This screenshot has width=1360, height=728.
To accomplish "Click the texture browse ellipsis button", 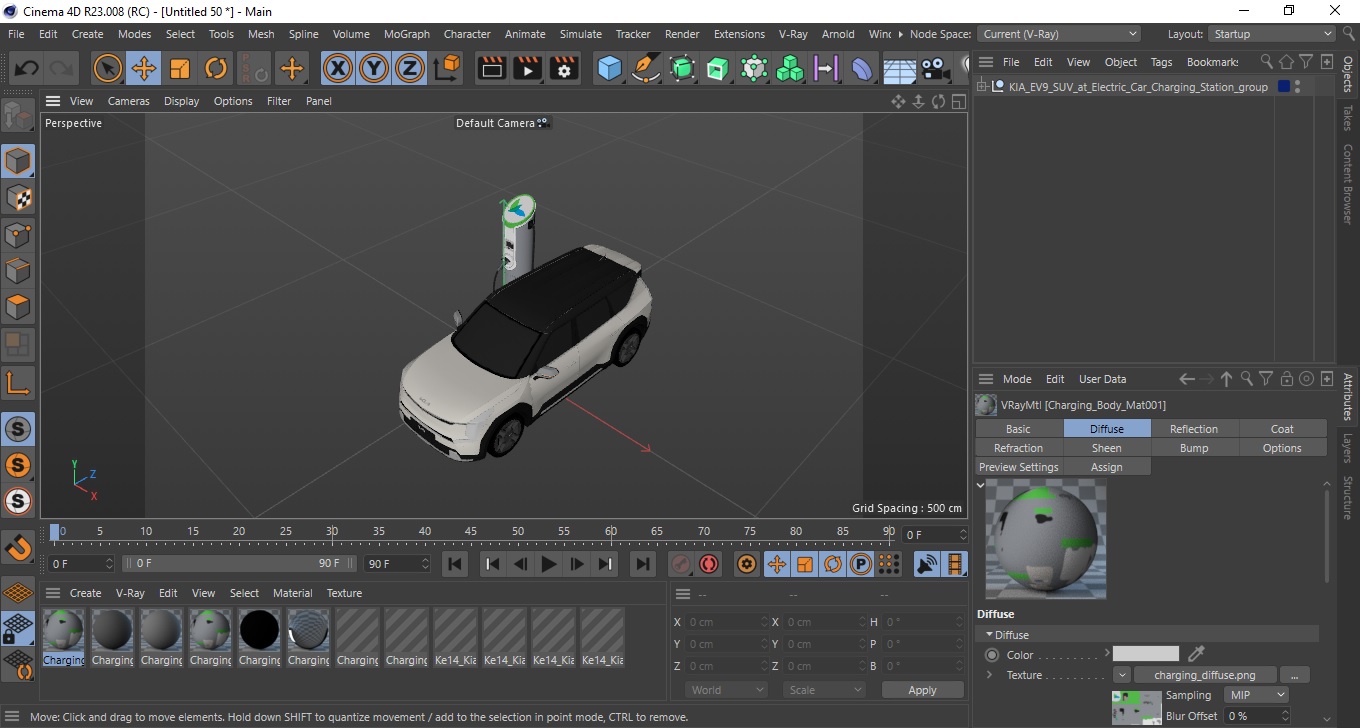I will pyautogui.click(x=1294, y=675).
